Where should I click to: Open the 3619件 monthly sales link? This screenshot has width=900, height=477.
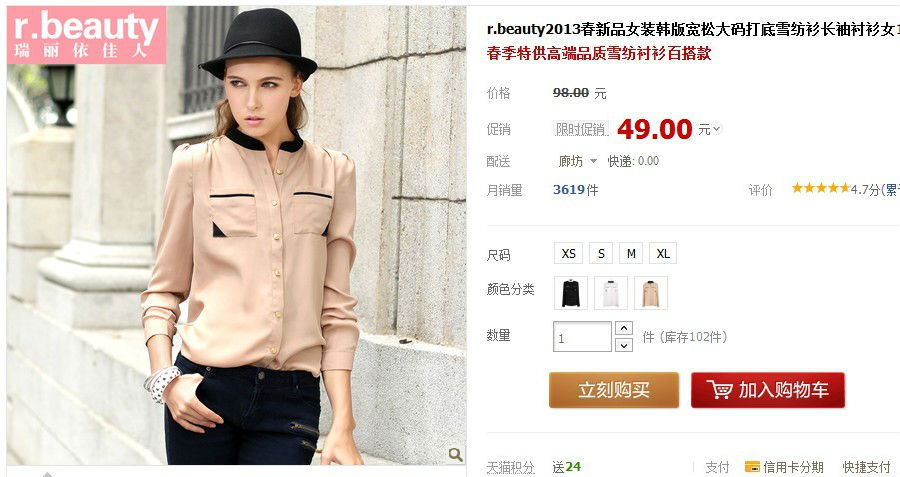[x=576, y=190]
